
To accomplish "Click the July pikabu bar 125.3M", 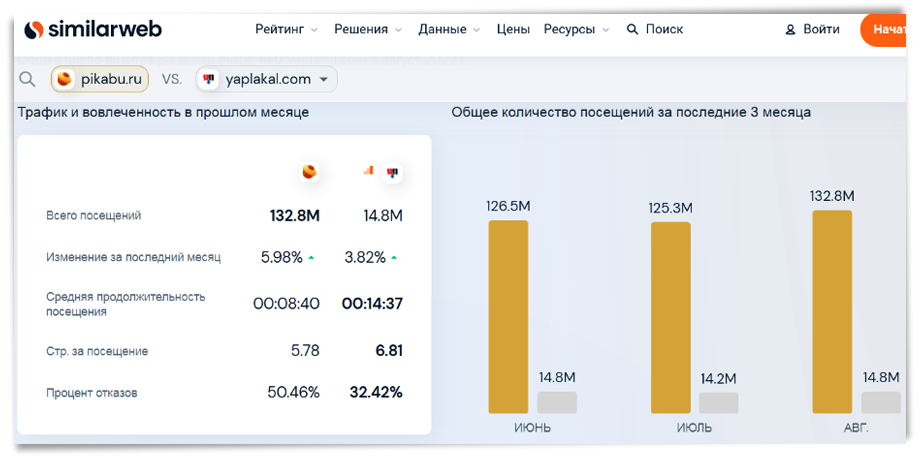I will click(x=671, y=317).
